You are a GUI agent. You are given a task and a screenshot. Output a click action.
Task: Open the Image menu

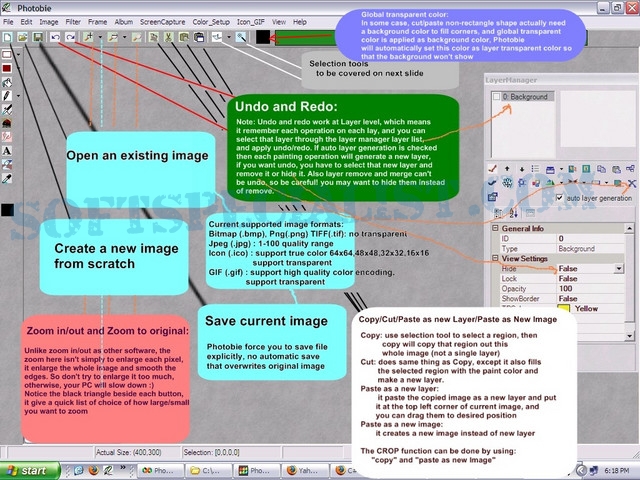click(x=49, y=22)
